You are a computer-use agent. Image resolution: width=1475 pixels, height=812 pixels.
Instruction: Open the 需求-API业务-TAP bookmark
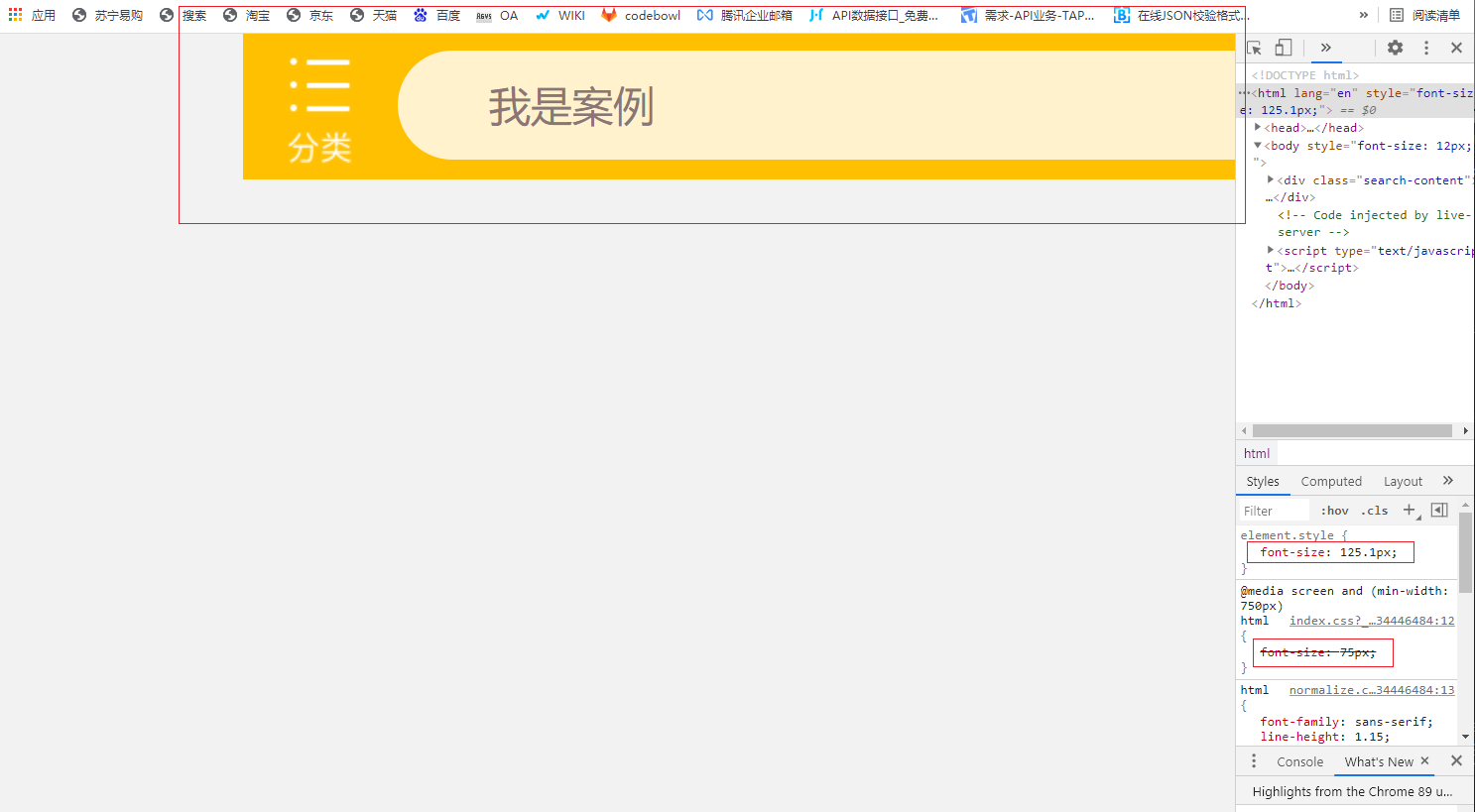tap(1028, 15)
